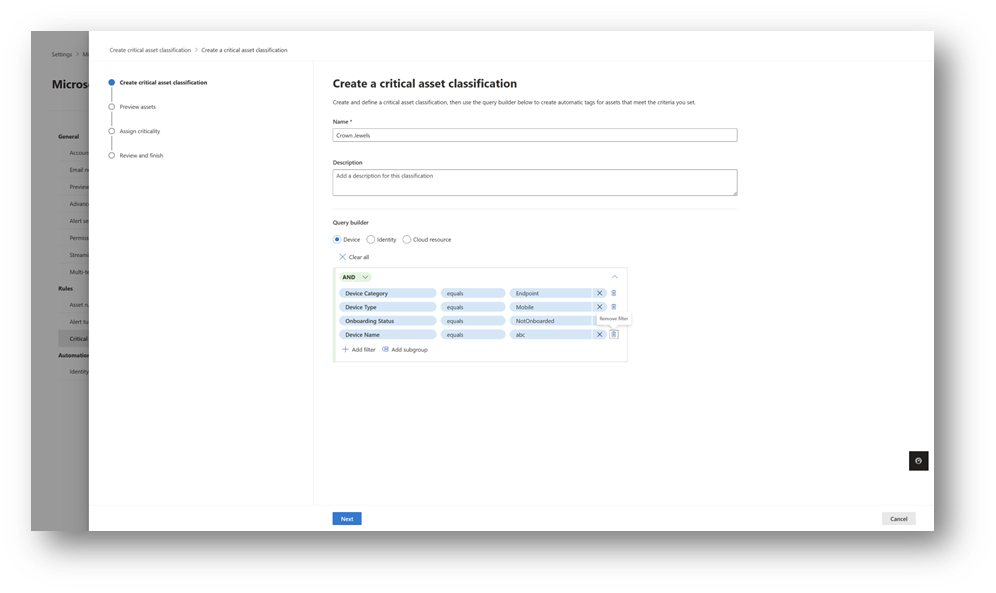Screen dimensions: 996x593
Task: Open the Settings breadcrumb link
Action: click(x=62, y=53)
